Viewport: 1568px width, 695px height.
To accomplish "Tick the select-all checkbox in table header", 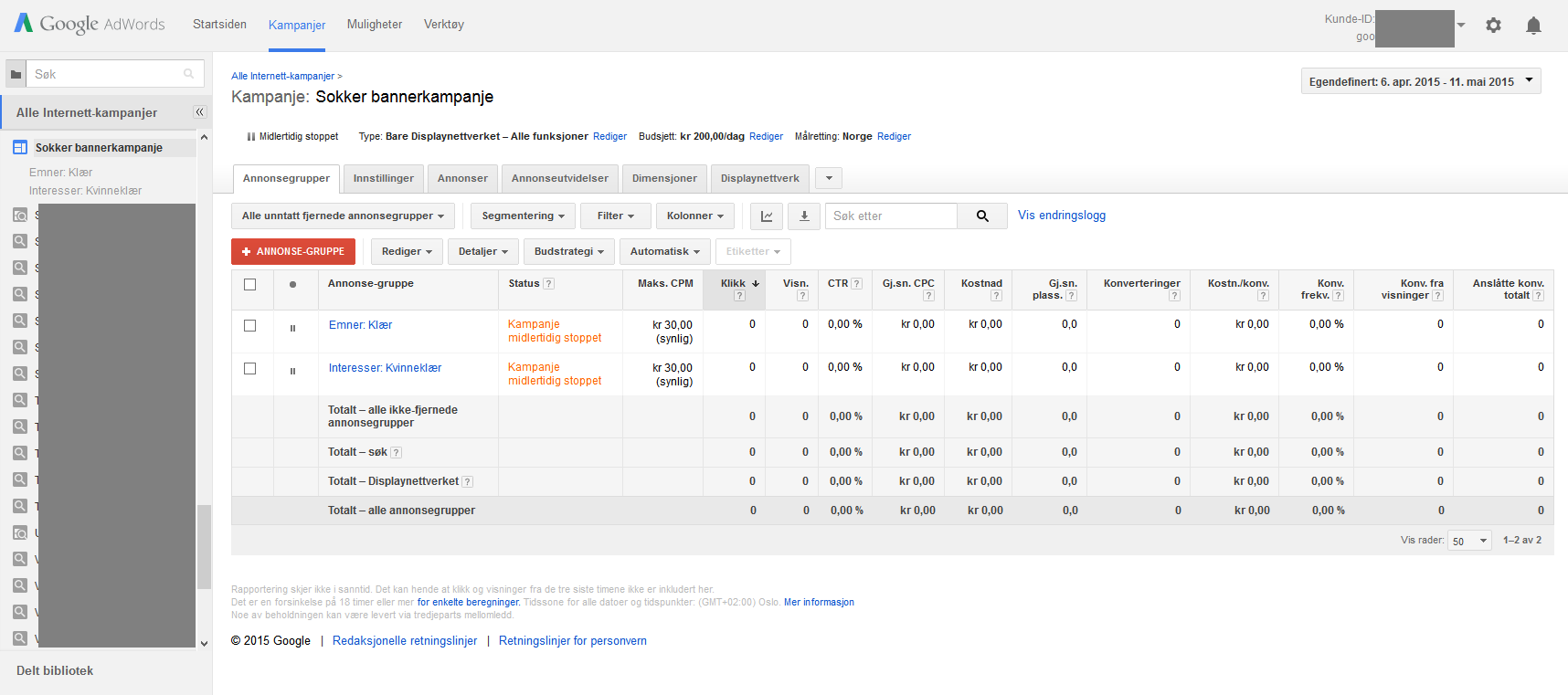I will coord(249,284).
